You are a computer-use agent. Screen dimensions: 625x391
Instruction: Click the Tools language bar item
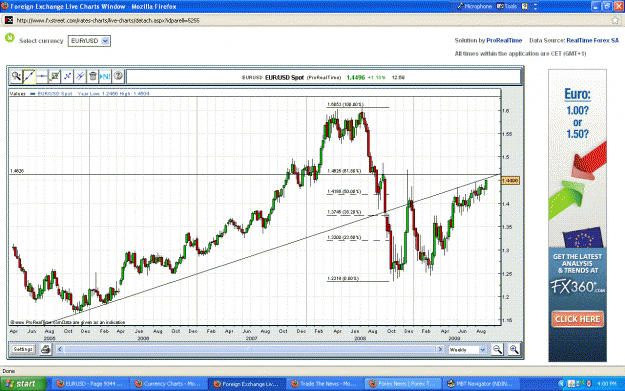[x=507, y=6]
